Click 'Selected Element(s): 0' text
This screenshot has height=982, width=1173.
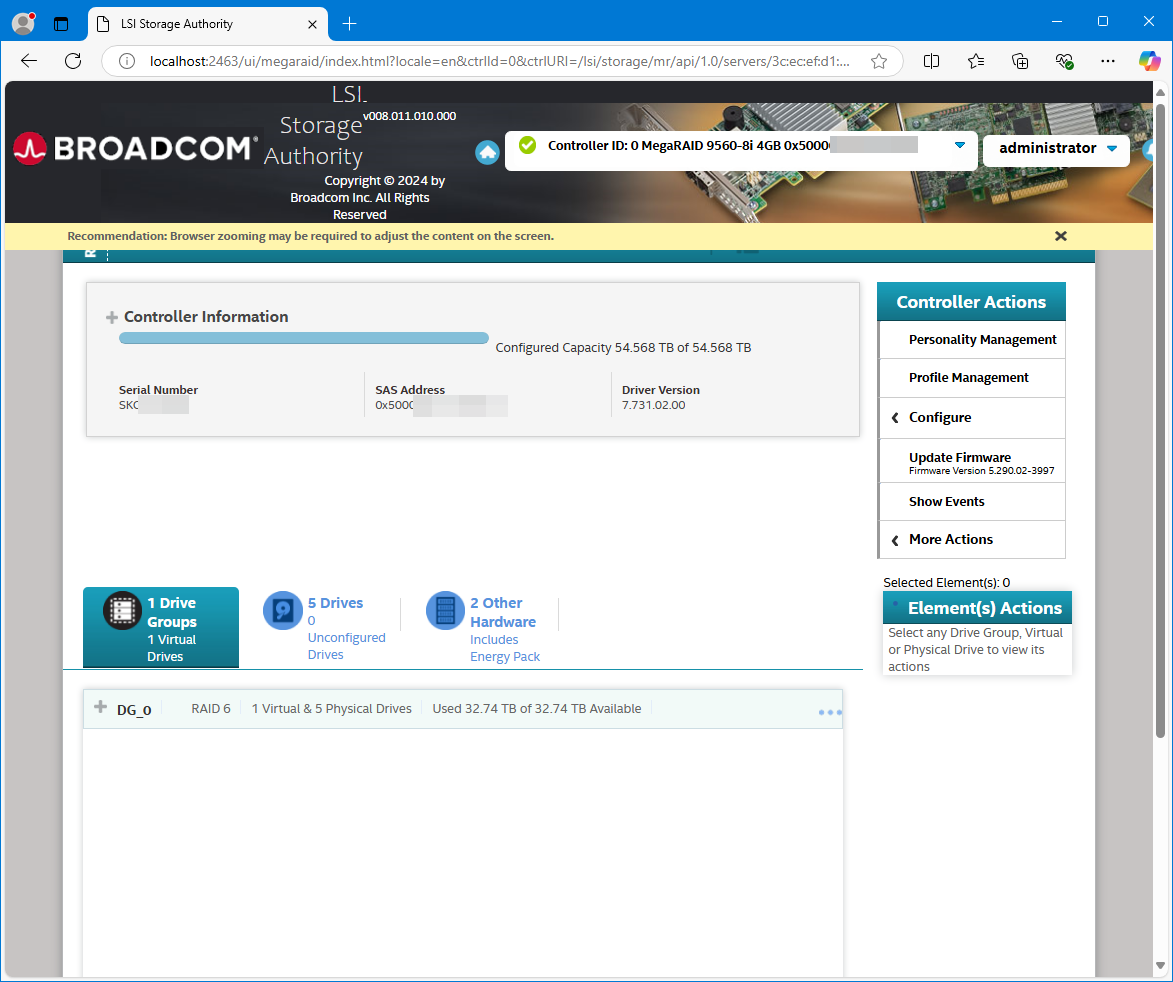946,582
